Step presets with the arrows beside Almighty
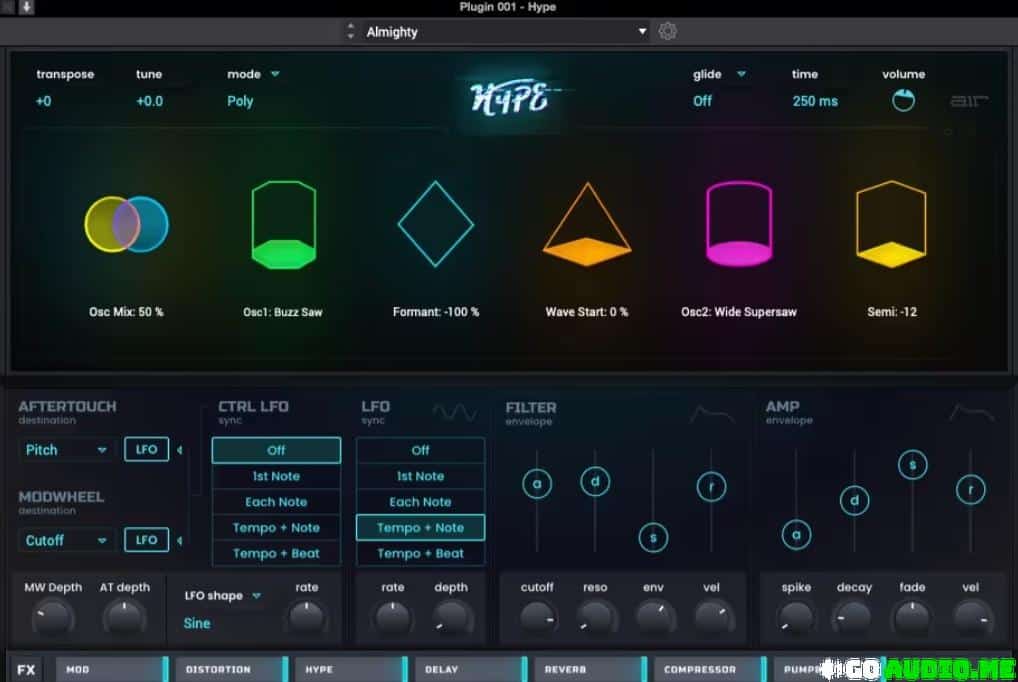The width and height of the screenshot is (1018, 682). (x=351, y=31)
